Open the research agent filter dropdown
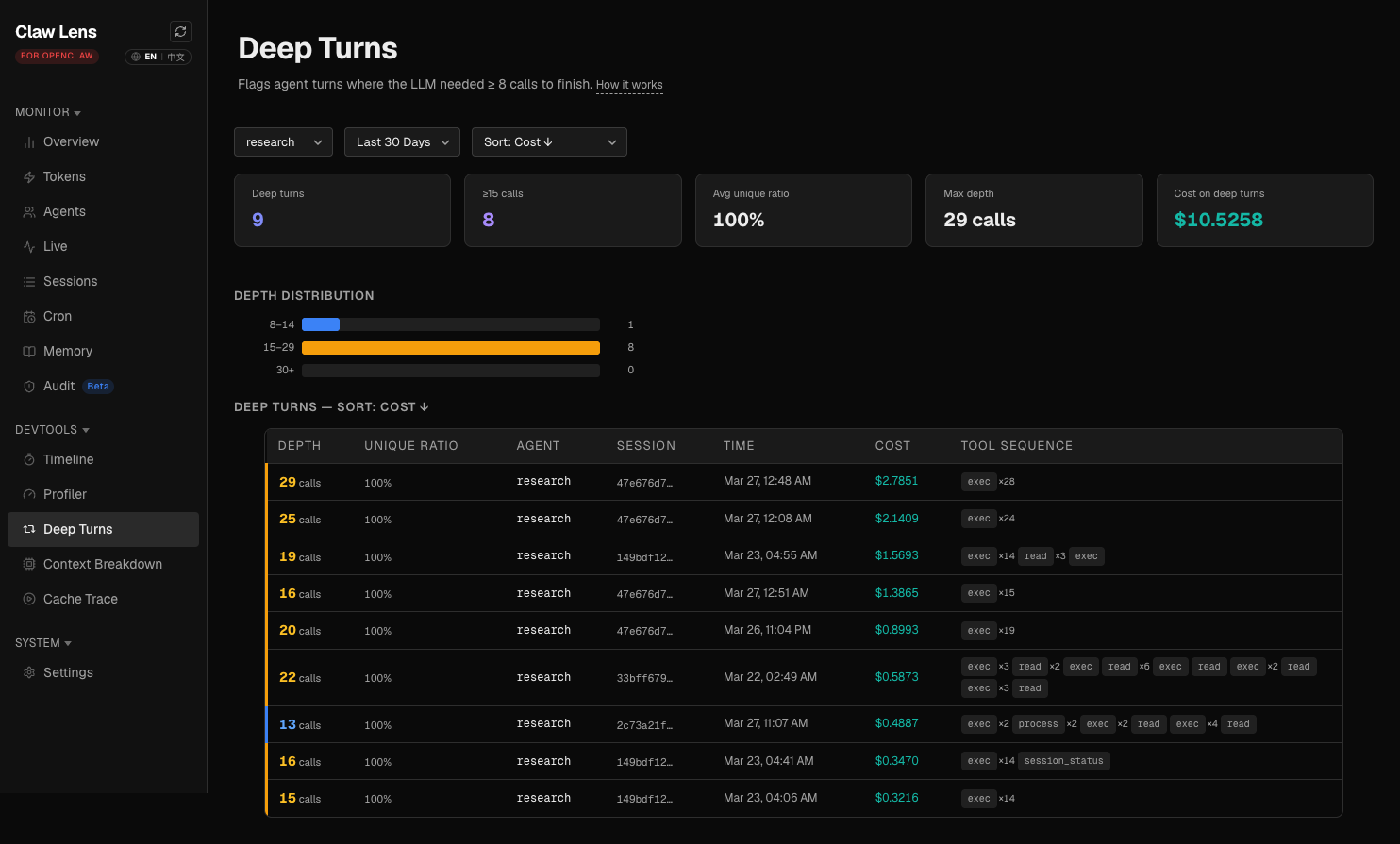 [283, 142]
